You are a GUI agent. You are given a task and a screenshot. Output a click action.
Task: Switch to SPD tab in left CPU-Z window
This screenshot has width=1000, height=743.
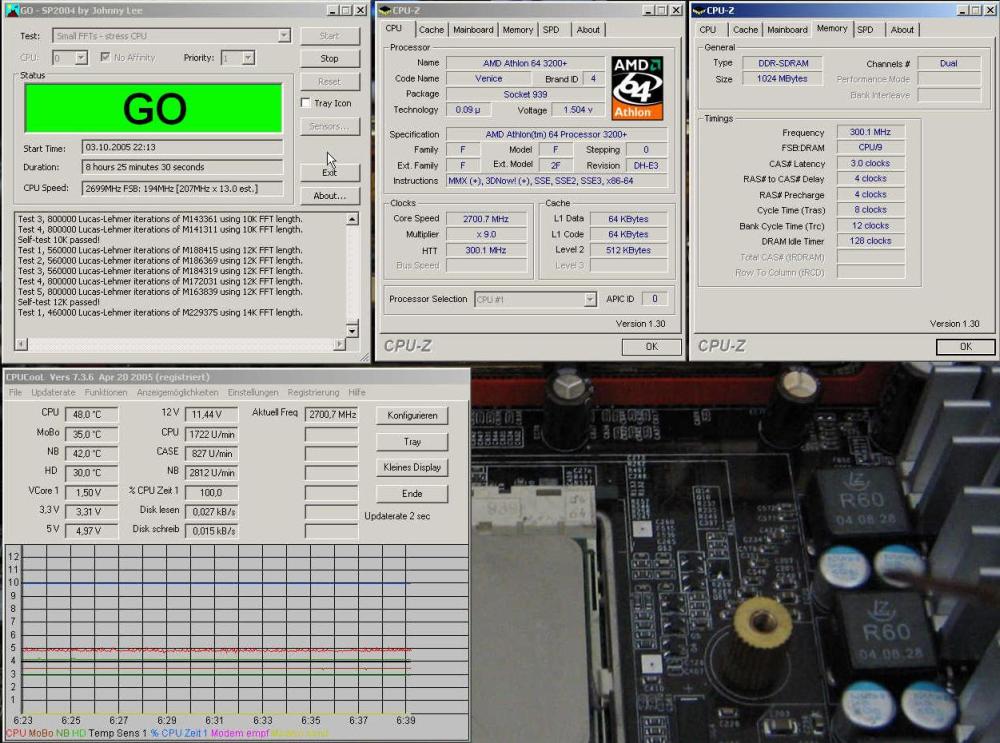(x=551, y=30)
